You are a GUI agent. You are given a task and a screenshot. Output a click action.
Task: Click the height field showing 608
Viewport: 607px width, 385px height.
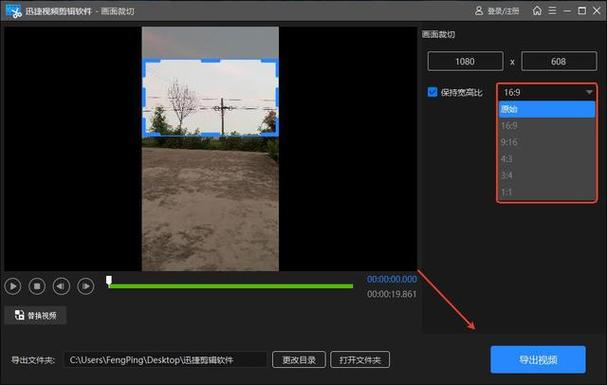point(559,61)
